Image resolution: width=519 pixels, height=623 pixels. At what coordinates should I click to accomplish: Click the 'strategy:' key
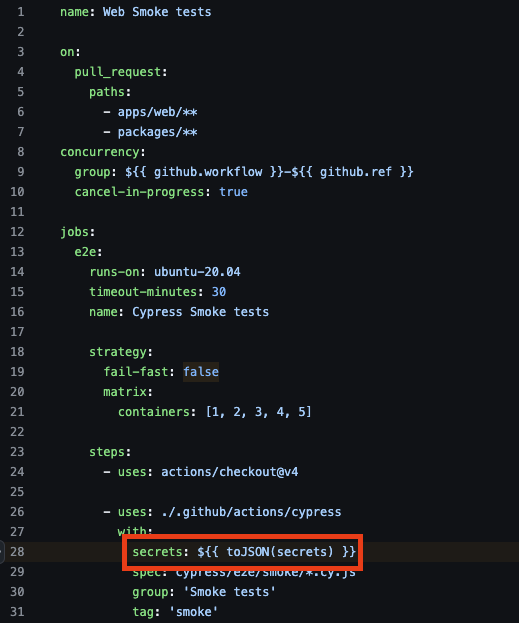121,352
